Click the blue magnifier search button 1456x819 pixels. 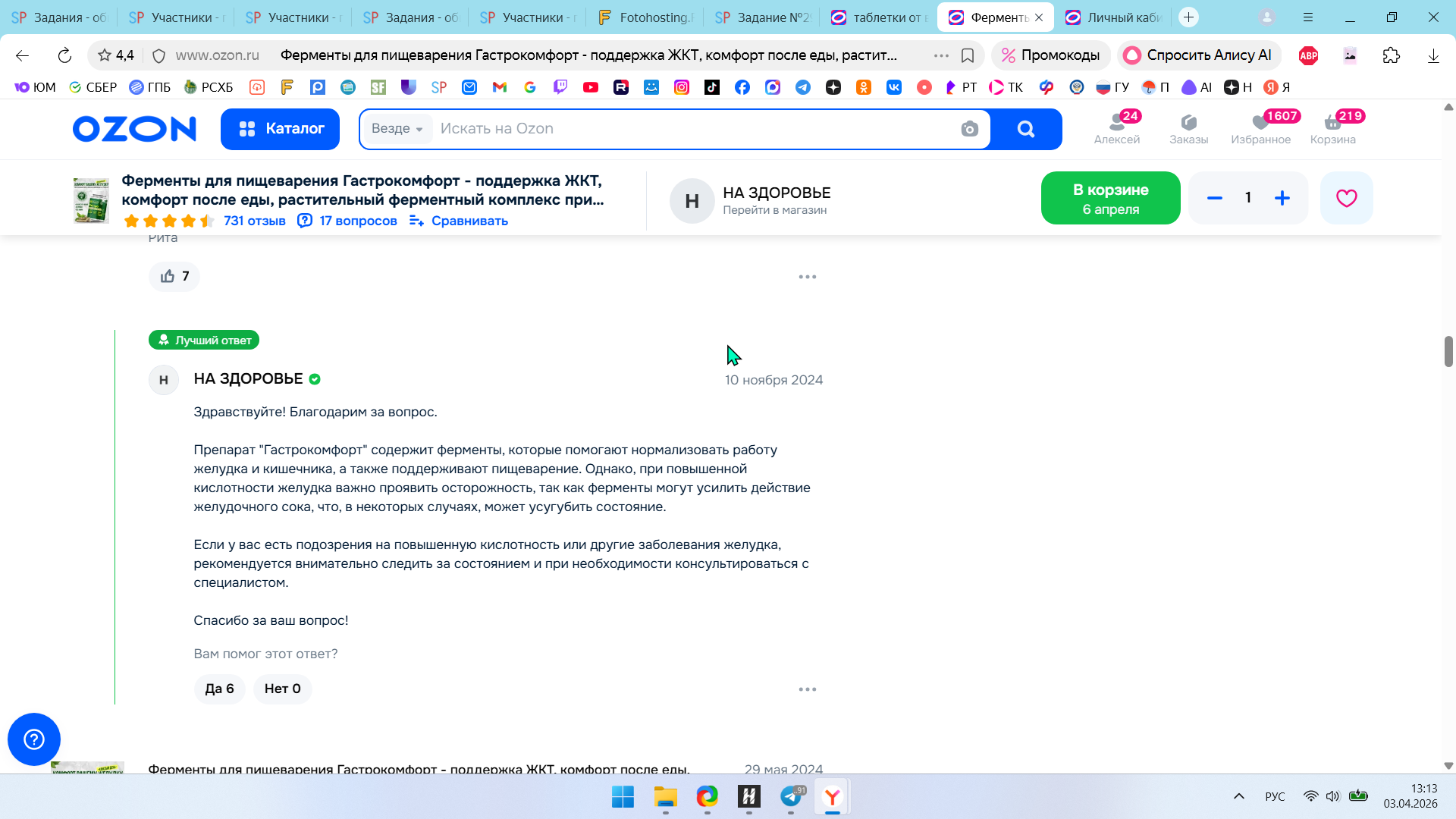(x=1025, y=129)
